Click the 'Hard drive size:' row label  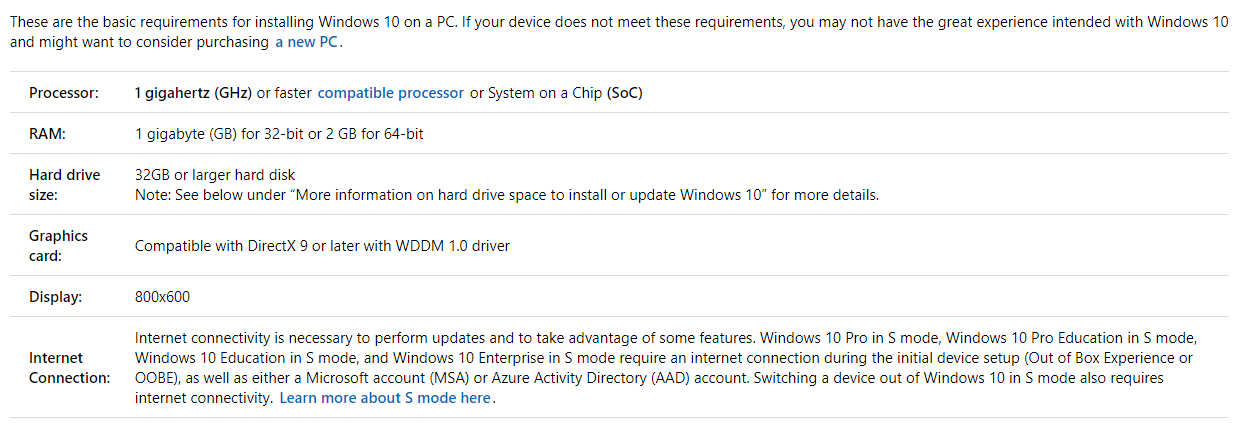(64, 185)
